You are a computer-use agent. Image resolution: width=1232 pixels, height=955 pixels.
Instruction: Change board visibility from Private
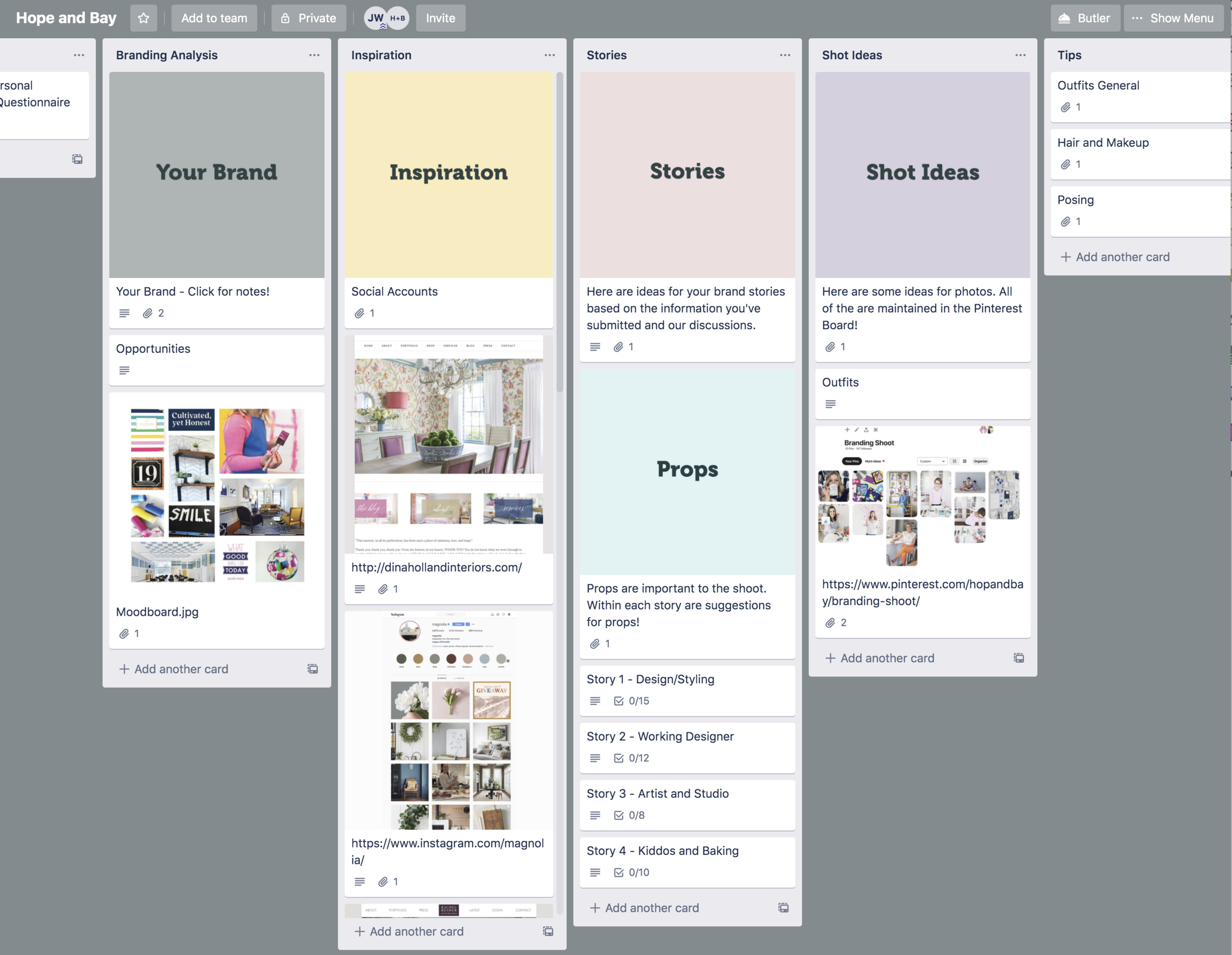308,18
